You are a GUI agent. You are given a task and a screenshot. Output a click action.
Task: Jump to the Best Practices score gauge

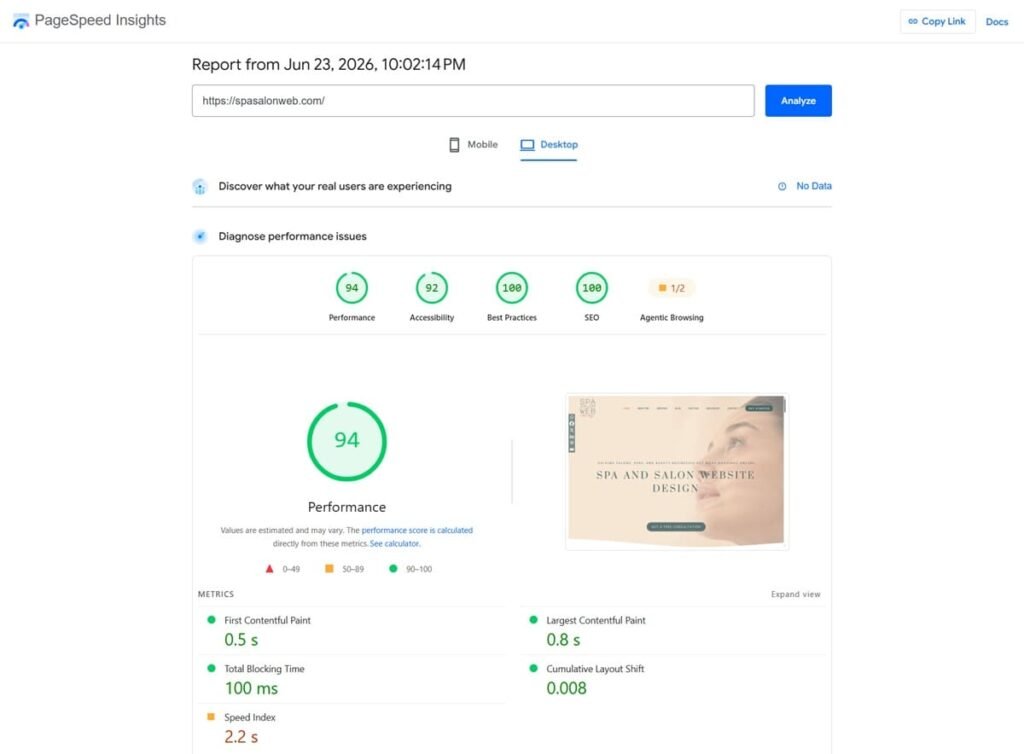[x=512, y=288]
